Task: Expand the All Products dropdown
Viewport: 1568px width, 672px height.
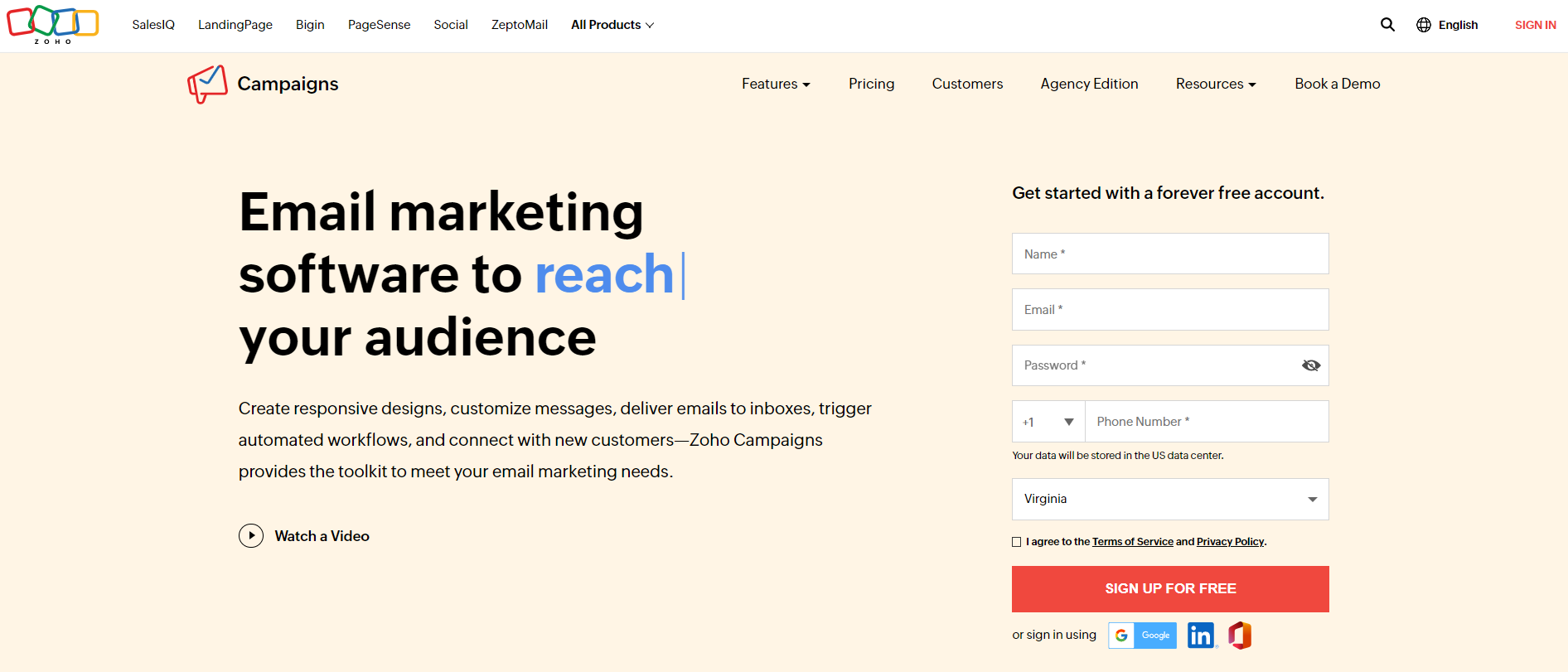Action: click(x=612, y=25)
